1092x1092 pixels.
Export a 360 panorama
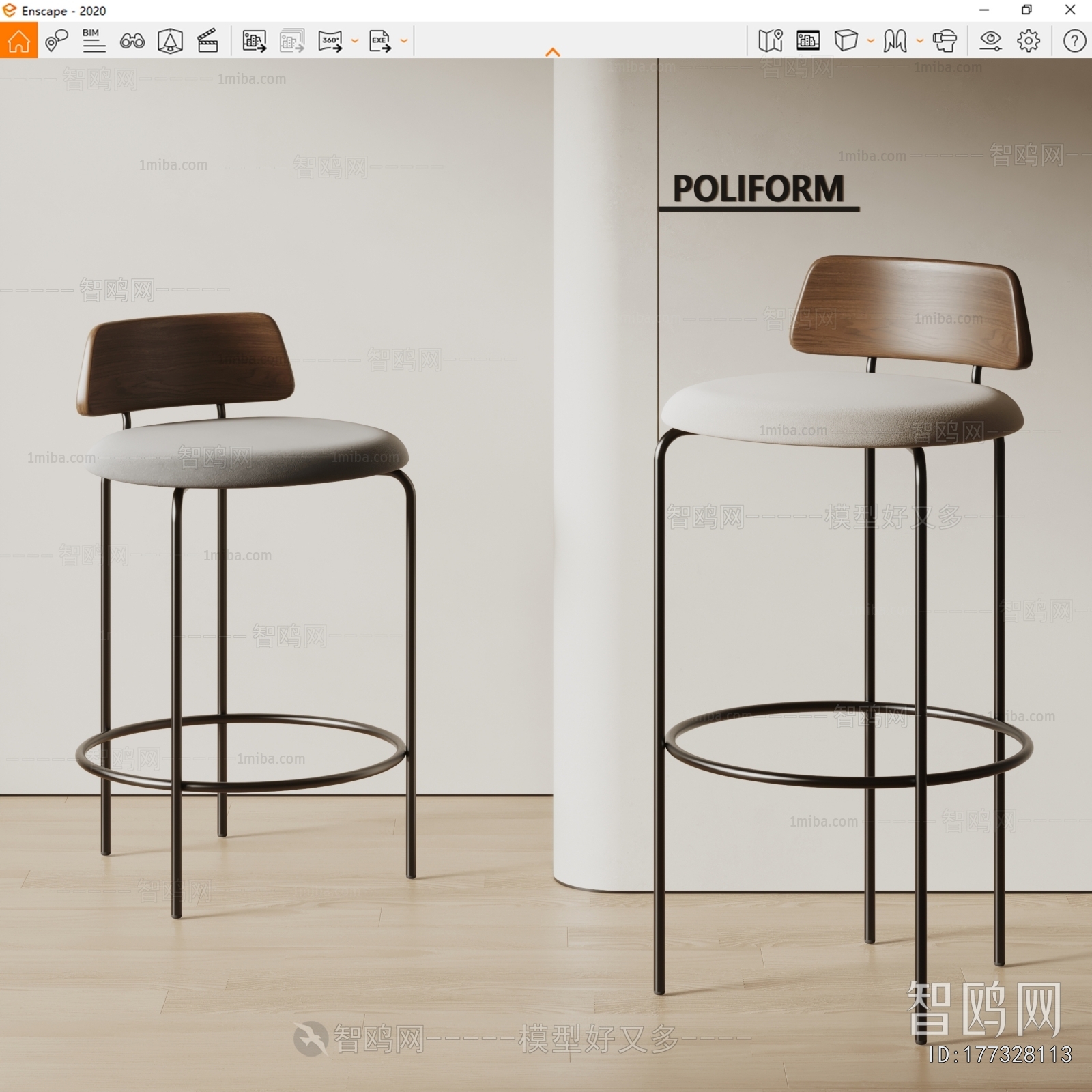click(330, 42)
